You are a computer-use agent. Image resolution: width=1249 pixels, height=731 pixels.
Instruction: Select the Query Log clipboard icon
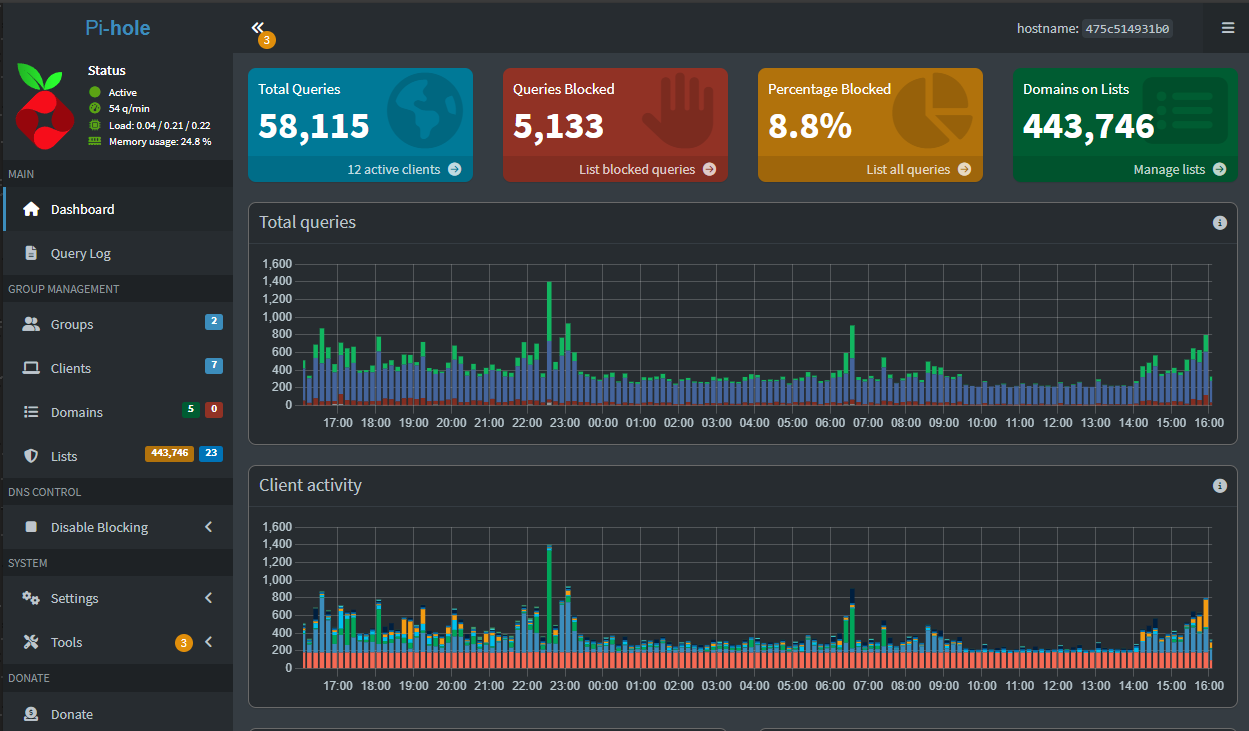coord(30,253)
